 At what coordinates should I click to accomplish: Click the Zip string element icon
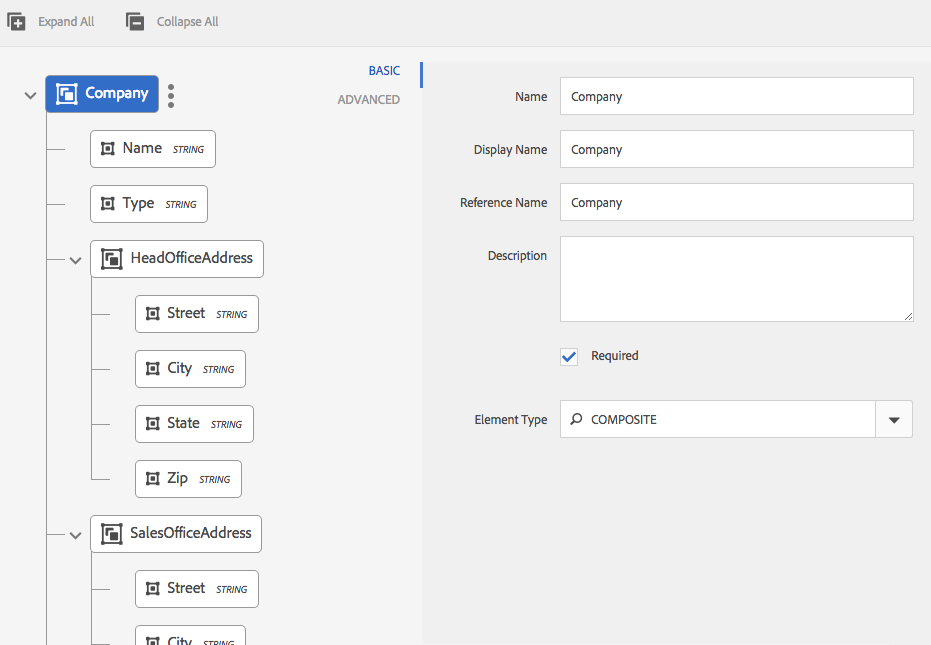153,479
